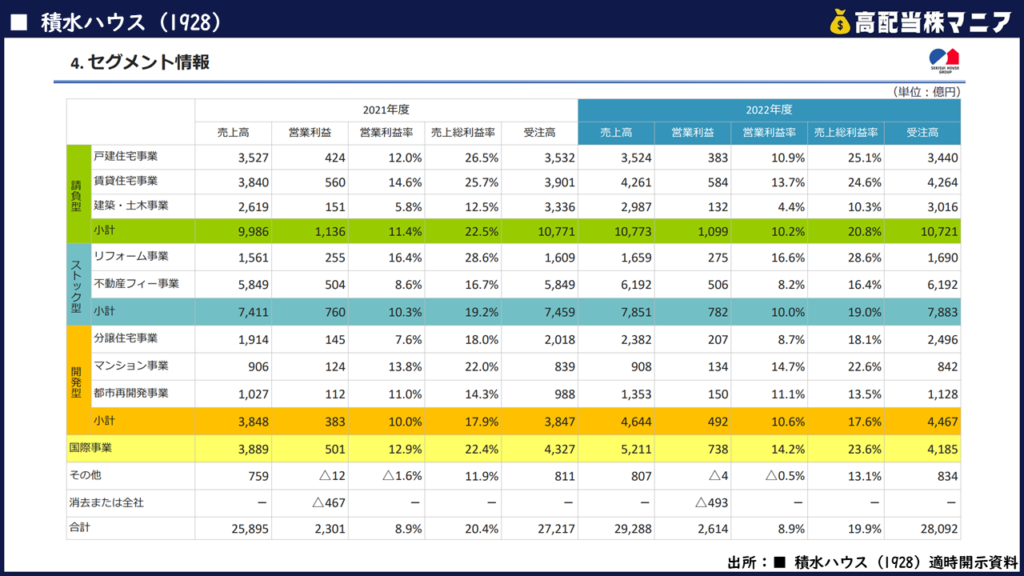Image resolution: width=1024 pixels, height=576 pixels.
Task: Select the 5,211 cell in 国際事業 row
Action: click(636, 450)
